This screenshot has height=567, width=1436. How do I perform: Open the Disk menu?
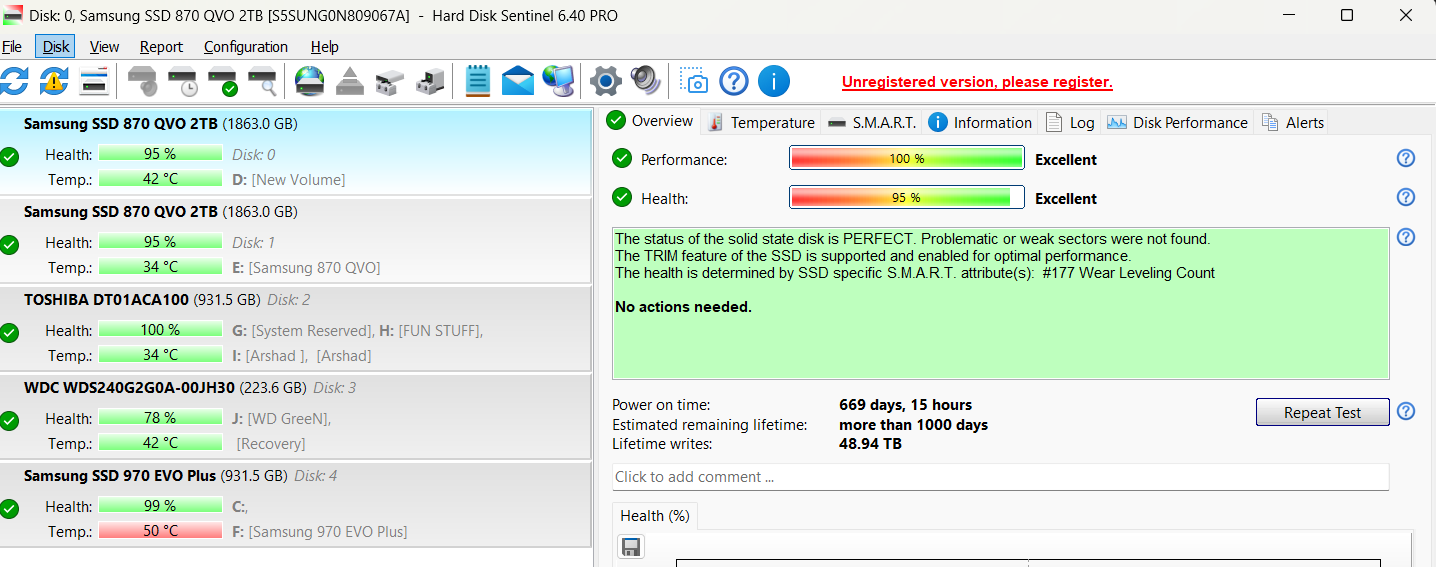(56, 47)
